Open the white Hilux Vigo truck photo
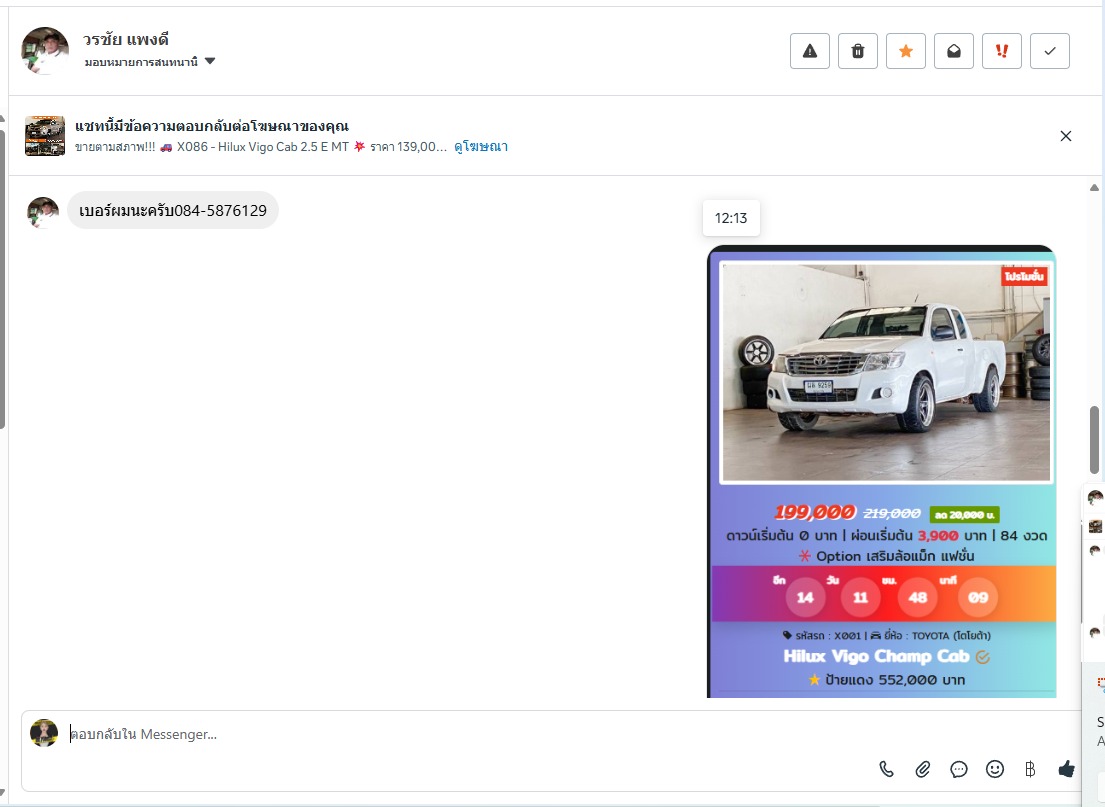 point(886,373)
